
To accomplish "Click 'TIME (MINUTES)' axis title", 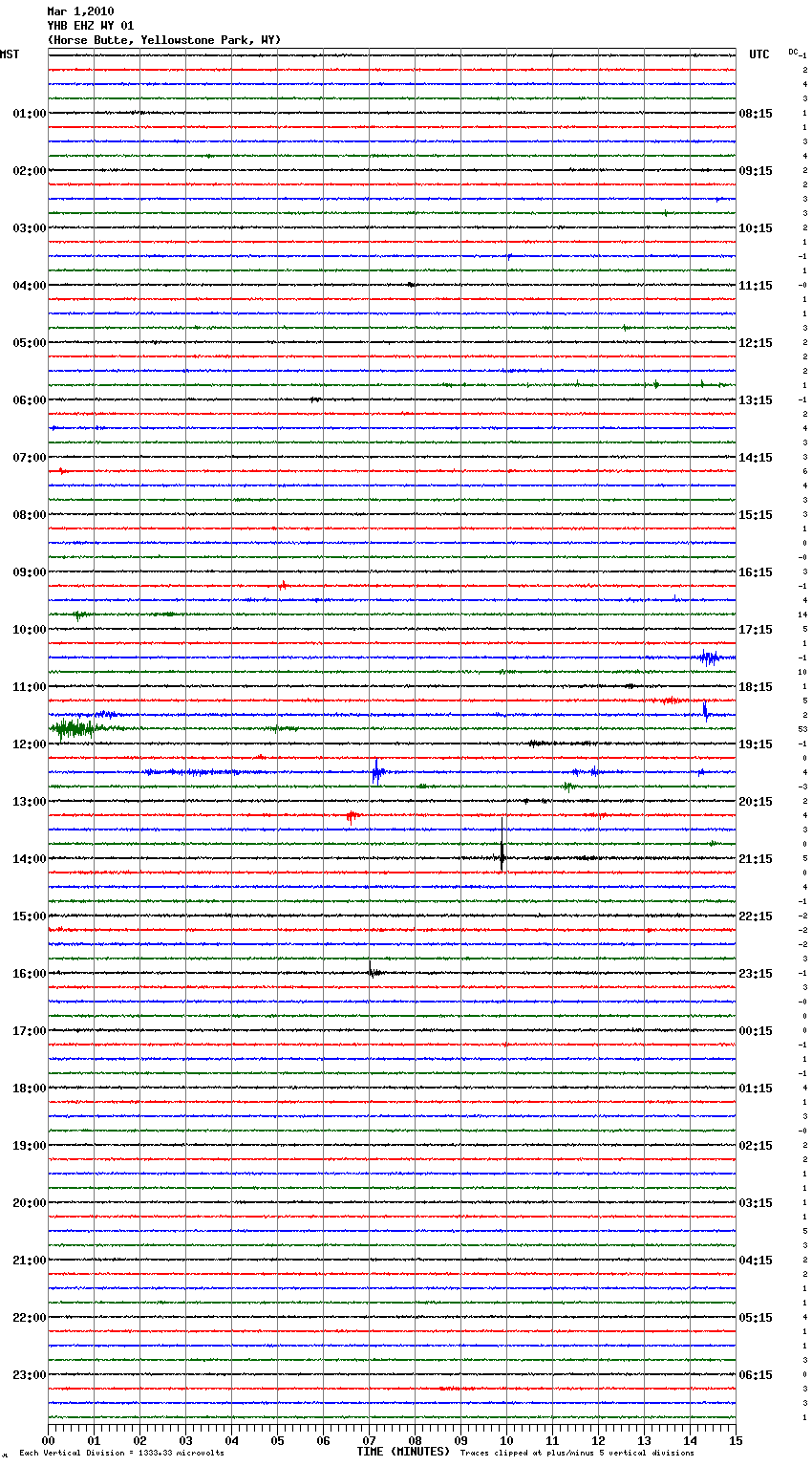I will coord(403,1452).
